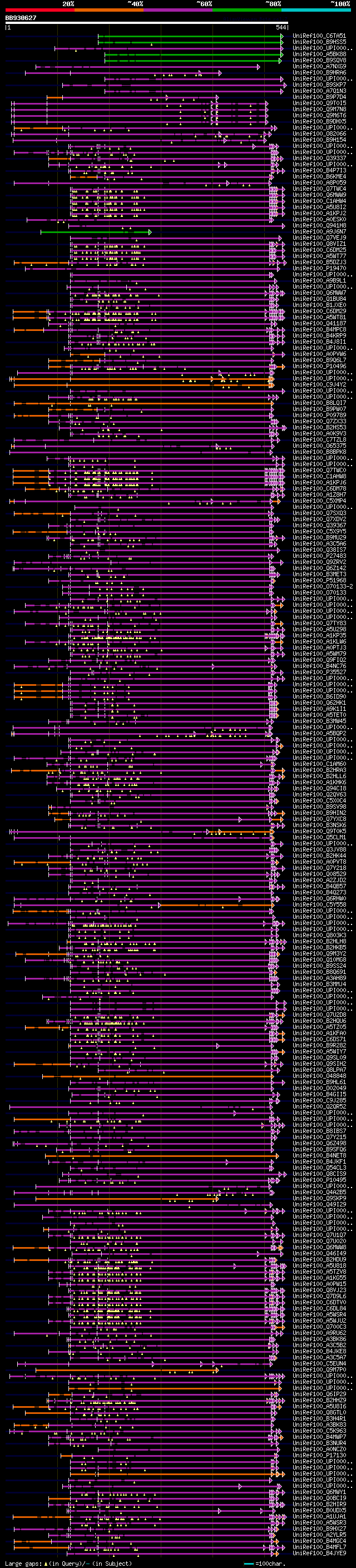Click the 544 query end position
This screenshot has width=356, height=1568.
[281, 27]
